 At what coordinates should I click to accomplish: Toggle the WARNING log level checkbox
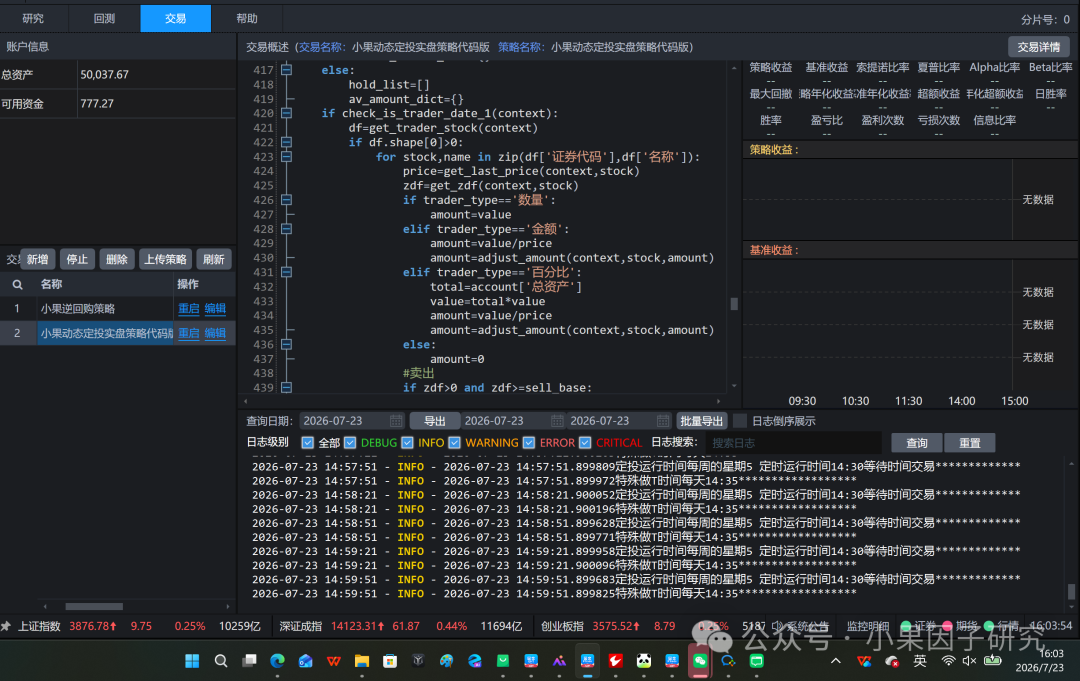click(454, 443)
